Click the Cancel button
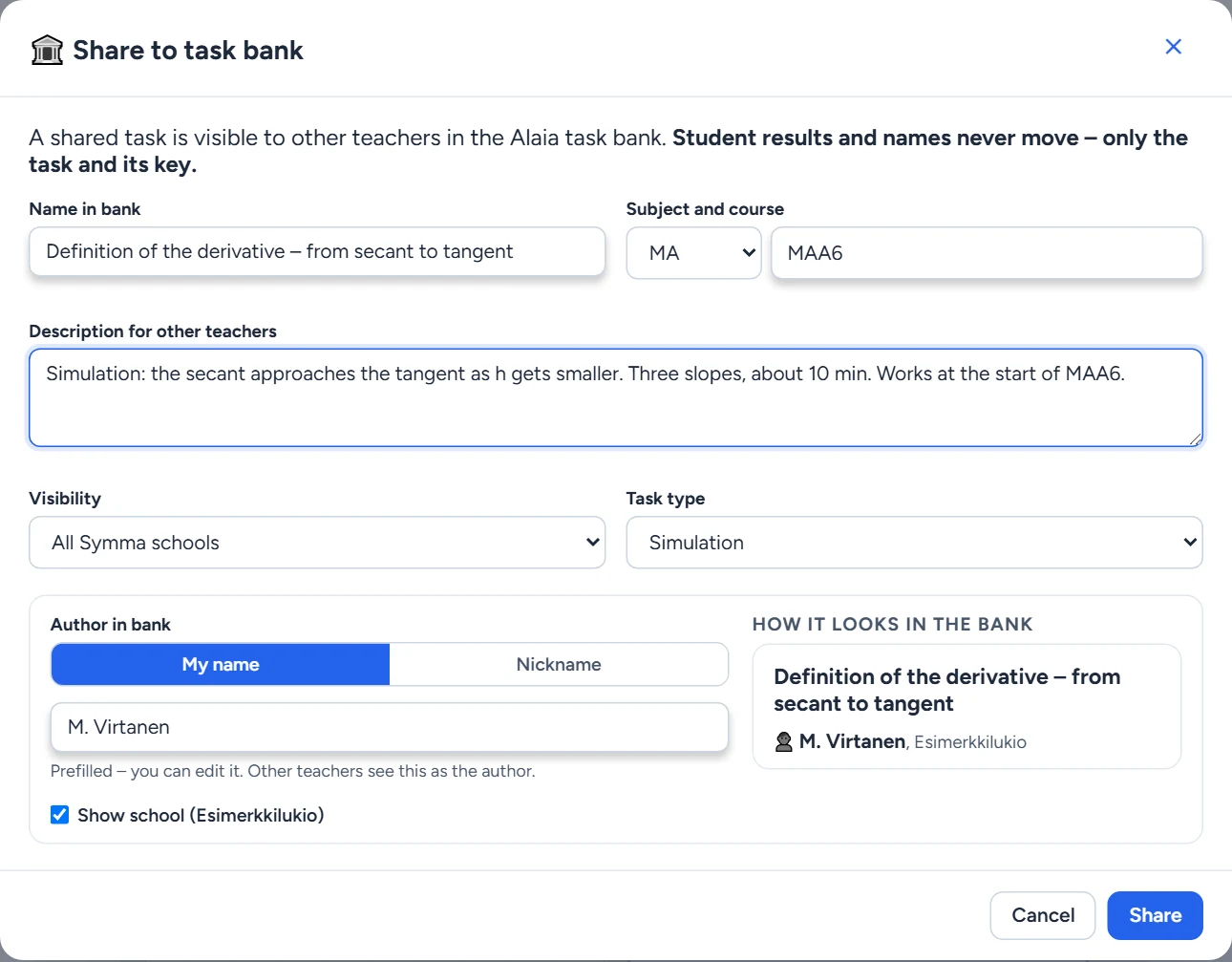Image resolution: width=1232 pixels, height=962 pixels. click(1043, 915)
